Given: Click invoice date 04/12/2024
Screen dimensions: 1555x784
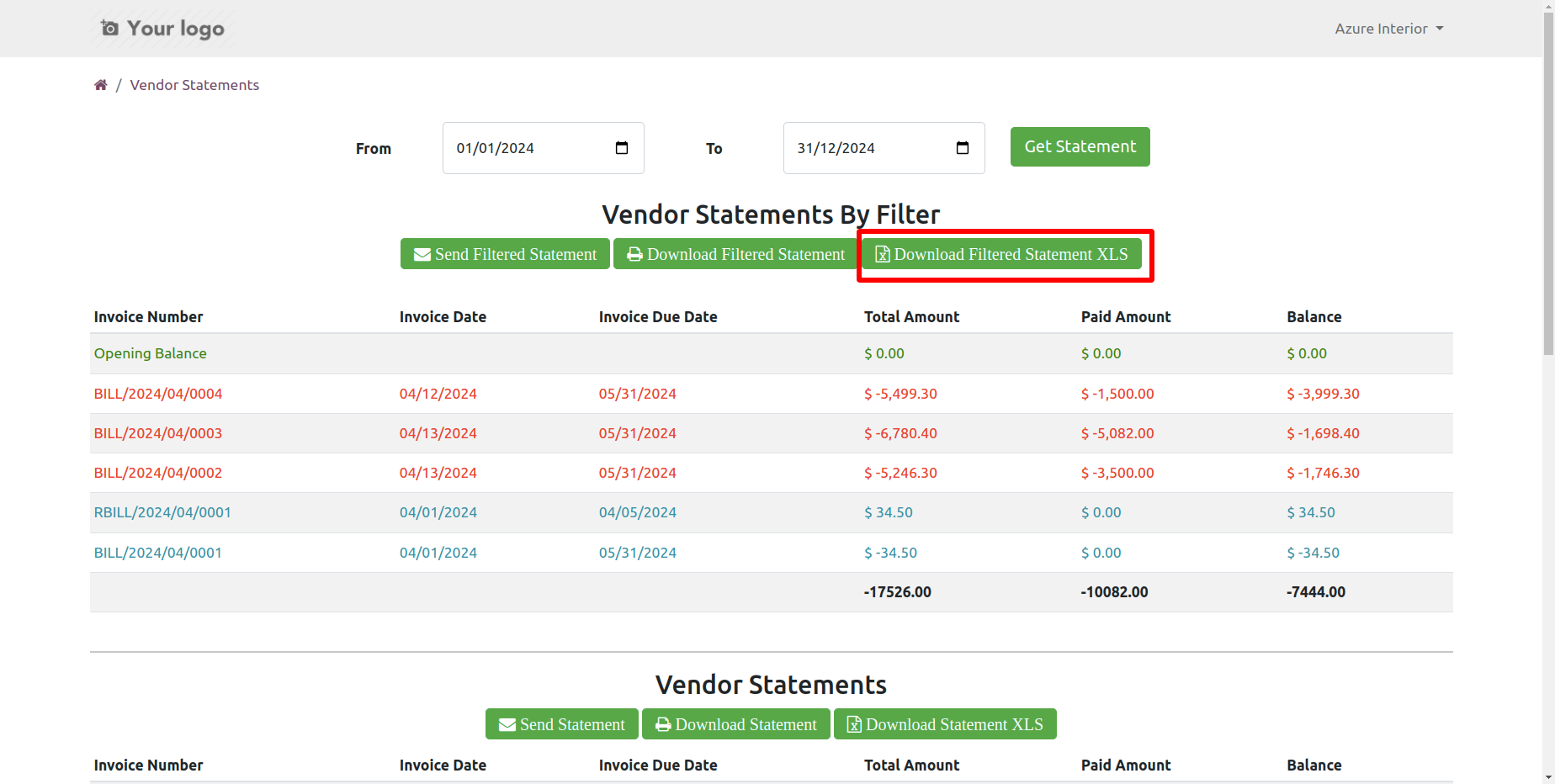Looking at the screenshot, I should pos(438,394).
